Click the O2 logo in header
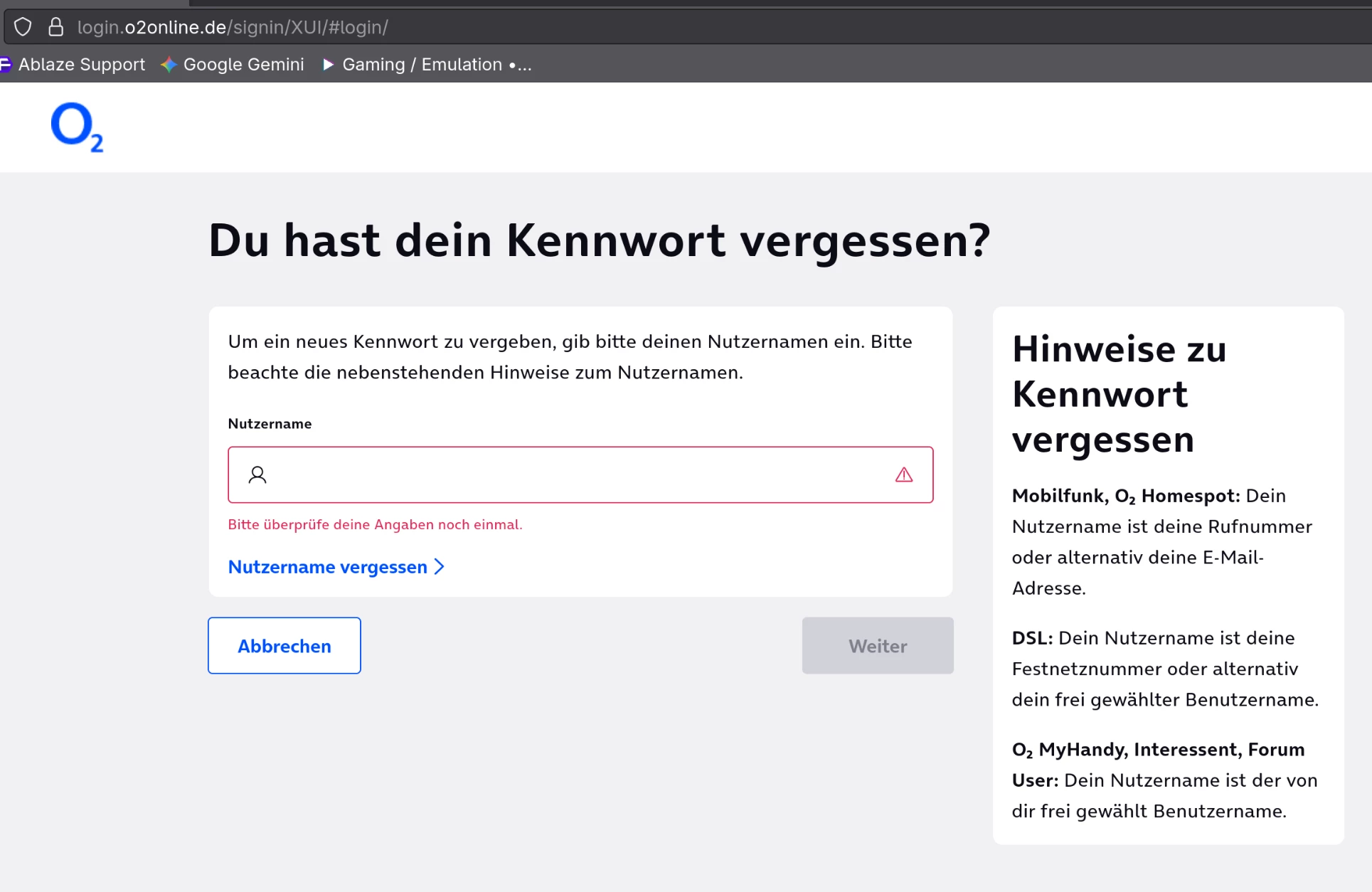Image resolution: width=1372 pixels, height=892 pixels. (x=77, y=127)
